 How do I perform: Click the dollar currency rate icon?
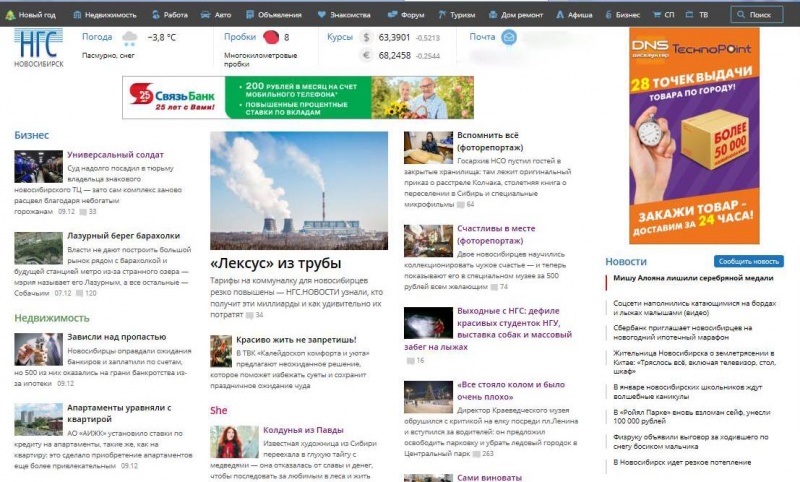366,37
